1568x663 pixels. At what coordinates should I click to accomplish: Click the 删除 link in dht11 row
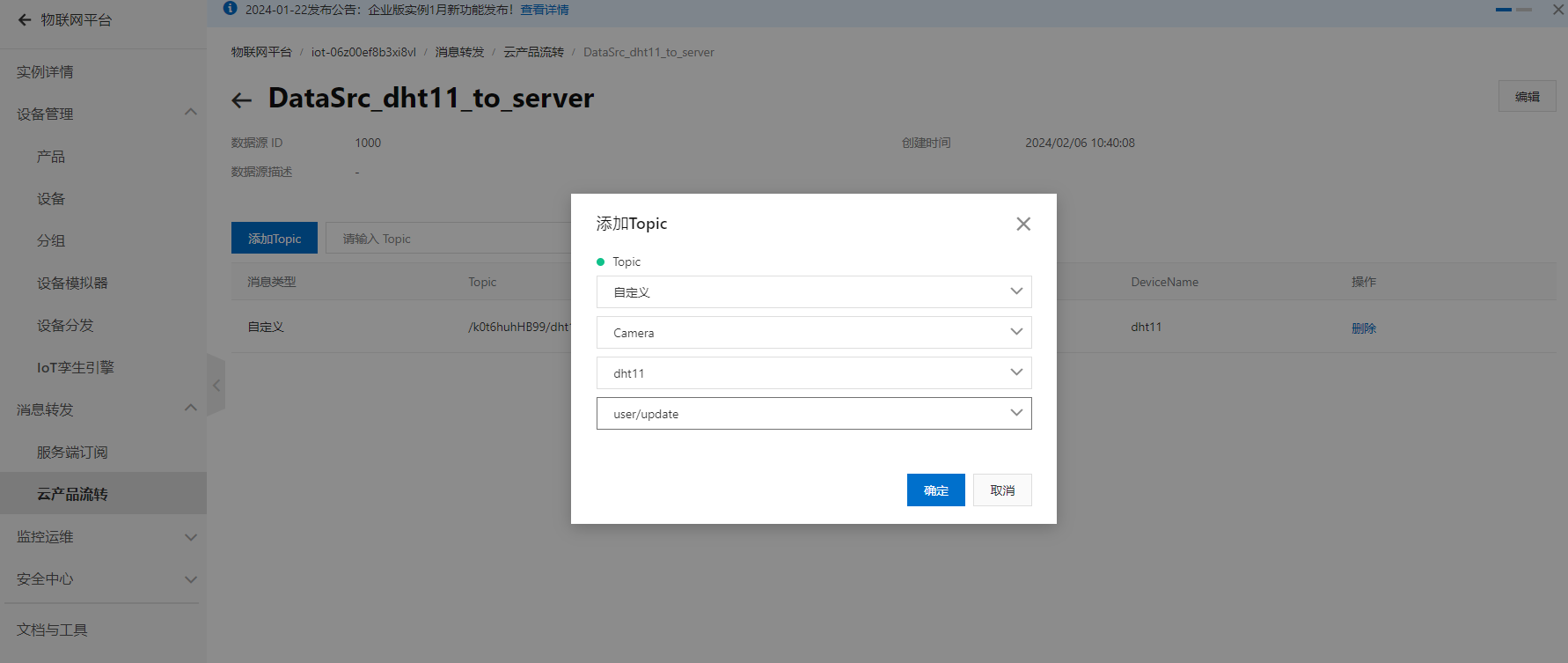(x=1364, y=328)
